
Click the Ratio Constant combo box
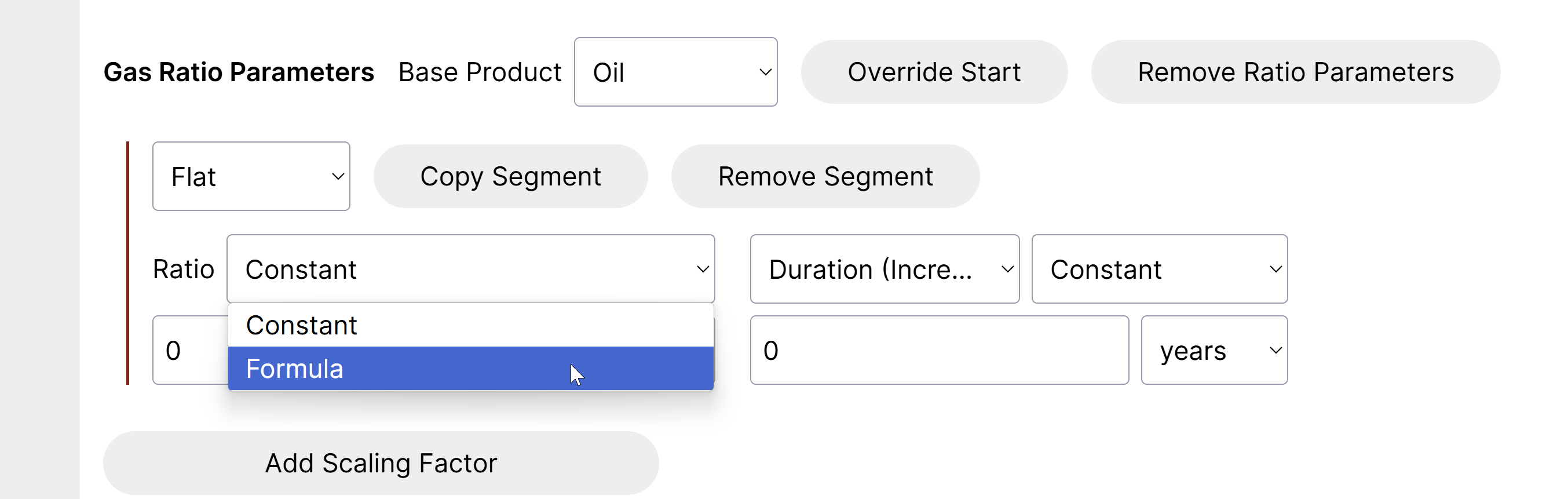(x=470, y=269)
